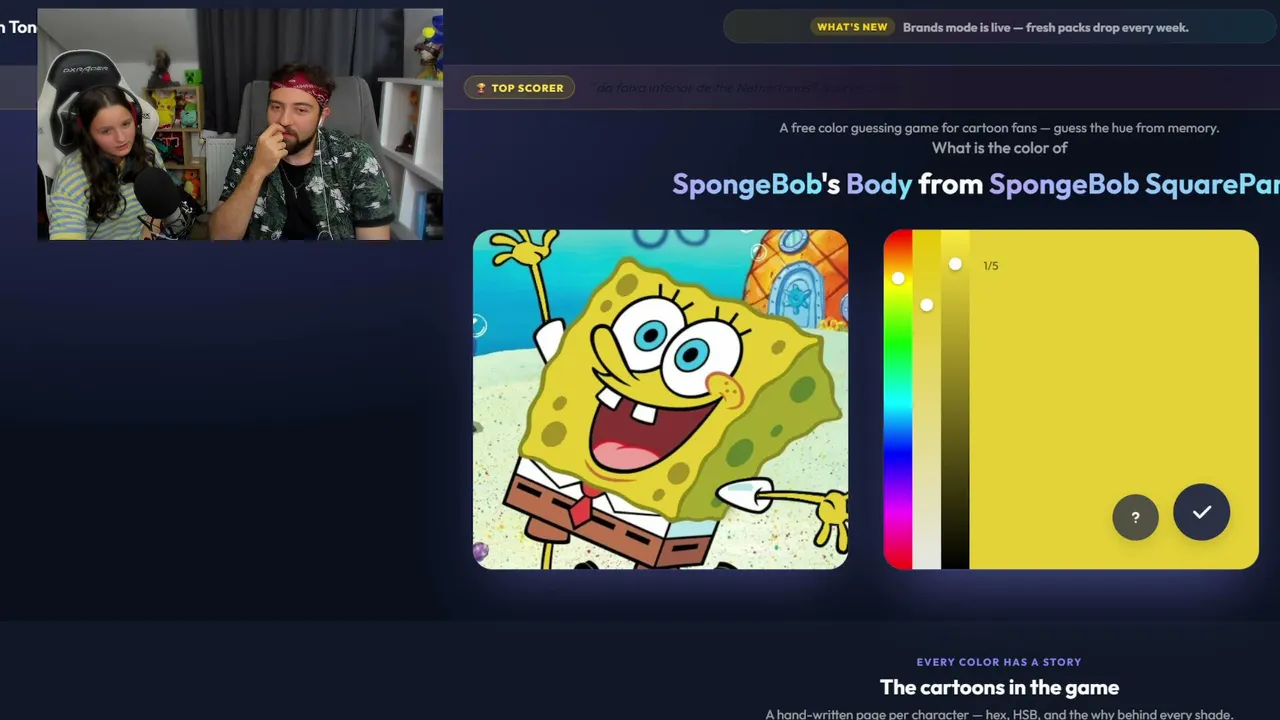
Task: Read the Brands mode is live announcement
Action: pyautogui.click(x=1045, y=28)
